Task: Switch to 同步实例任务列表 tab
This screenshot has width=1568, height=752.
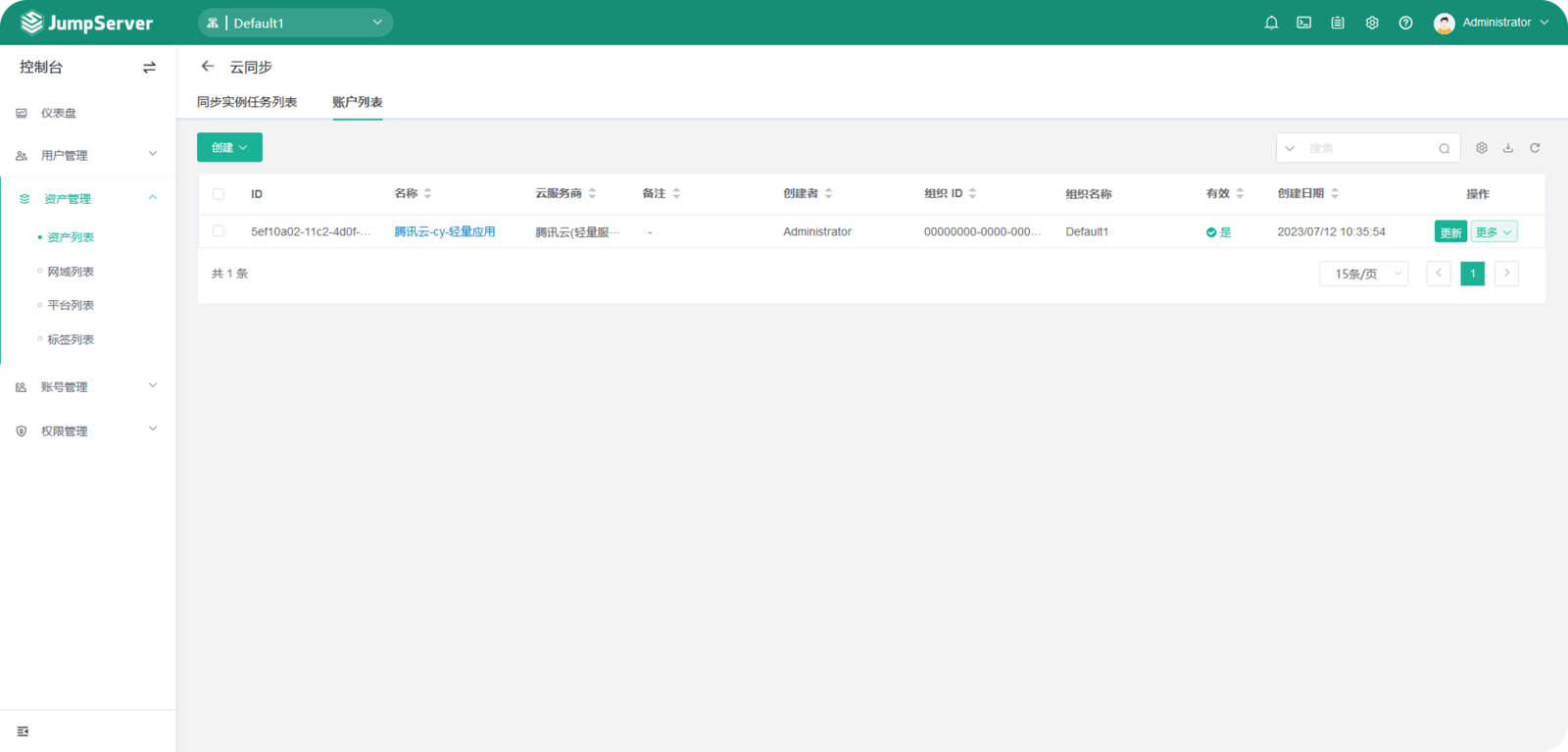Action: pyautogui.click(x=247, y=102)
